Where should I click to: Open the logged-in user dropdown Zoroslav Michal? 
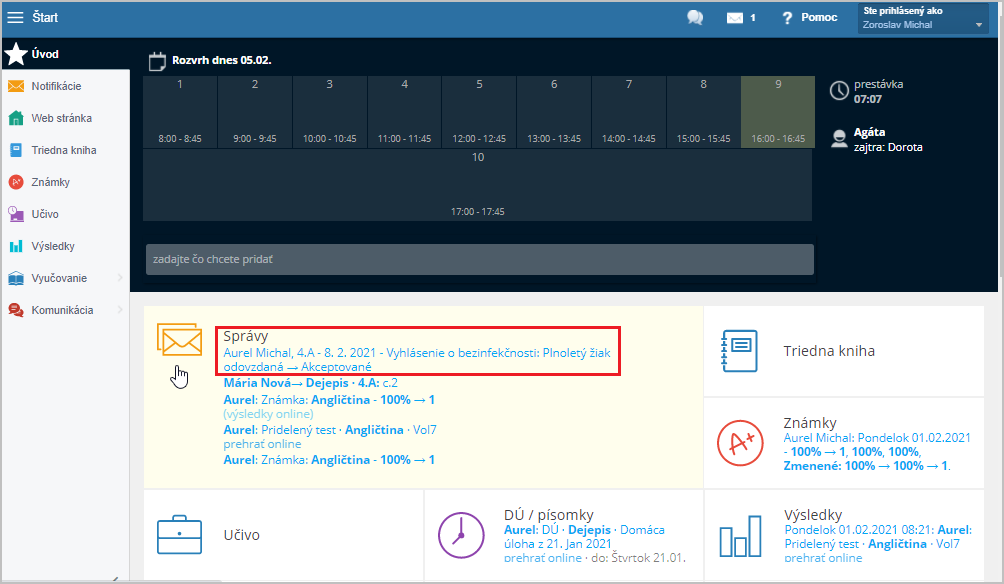point(923,18)
